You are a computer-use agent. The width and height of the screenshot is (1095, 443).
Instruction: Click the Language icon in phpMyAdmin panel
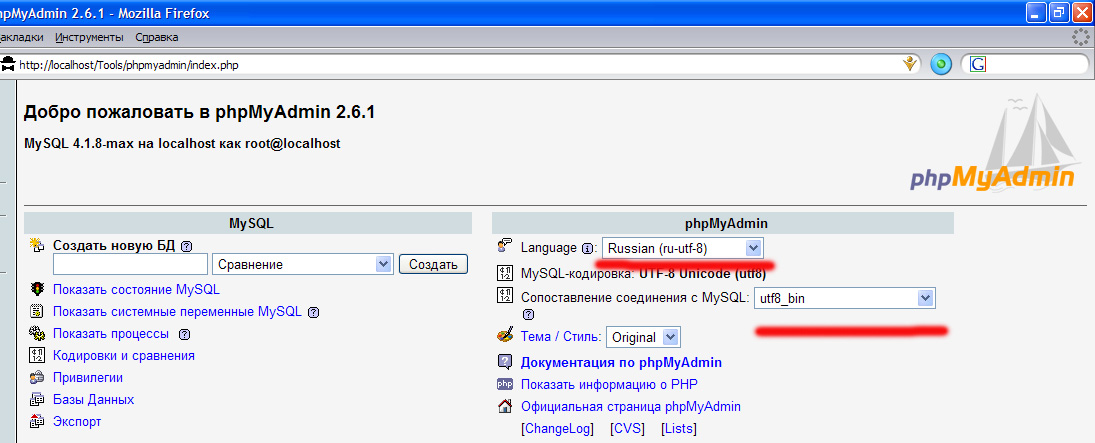pos(504,247)
